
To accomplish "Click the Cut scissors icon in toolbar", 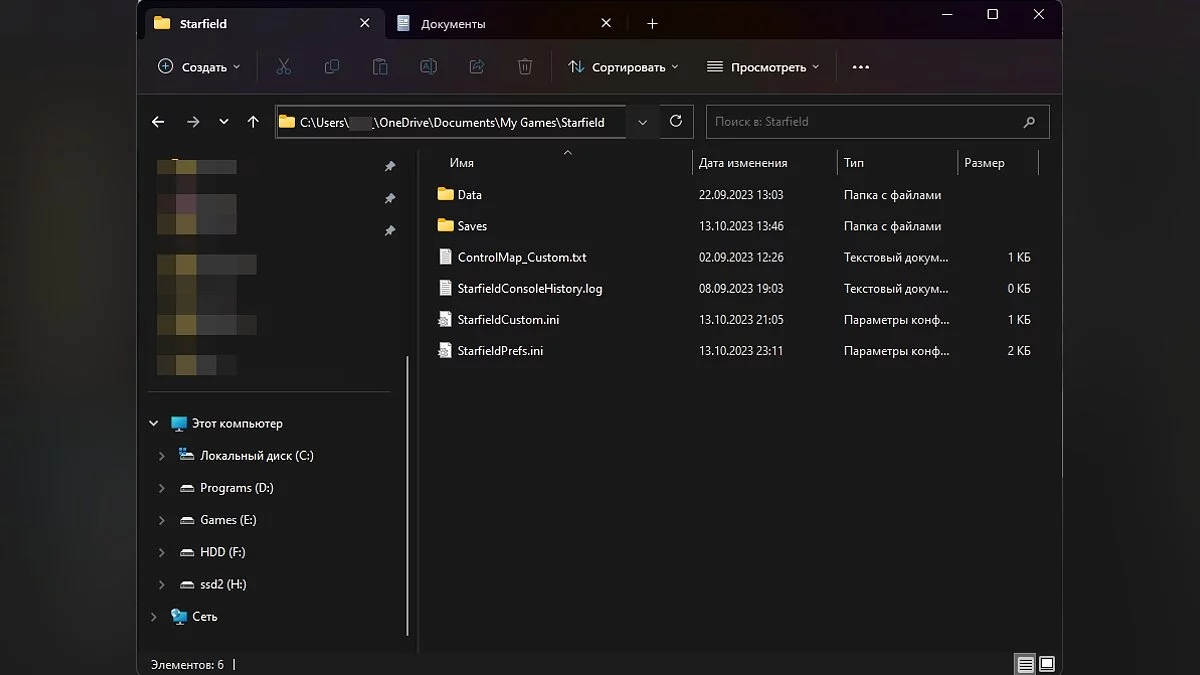I will (x=284, y=67).
